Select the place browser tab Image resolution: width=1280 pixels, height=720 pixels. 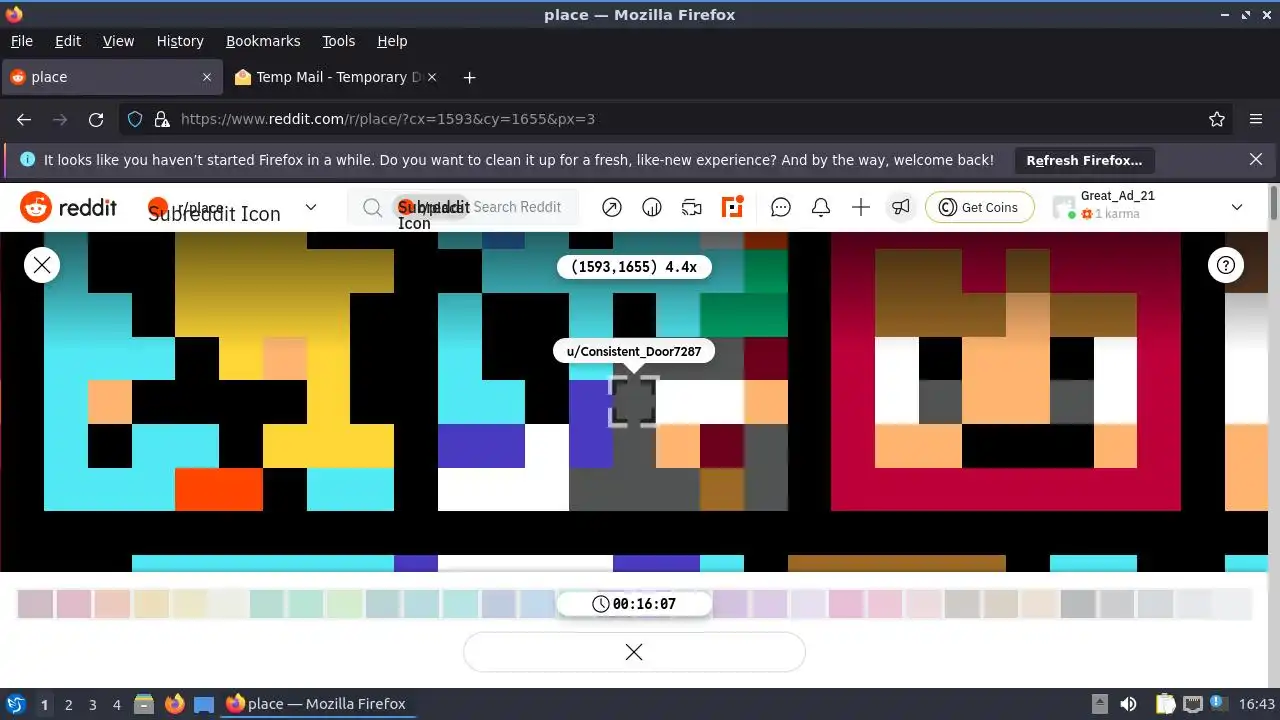click(x=110, y=77)
